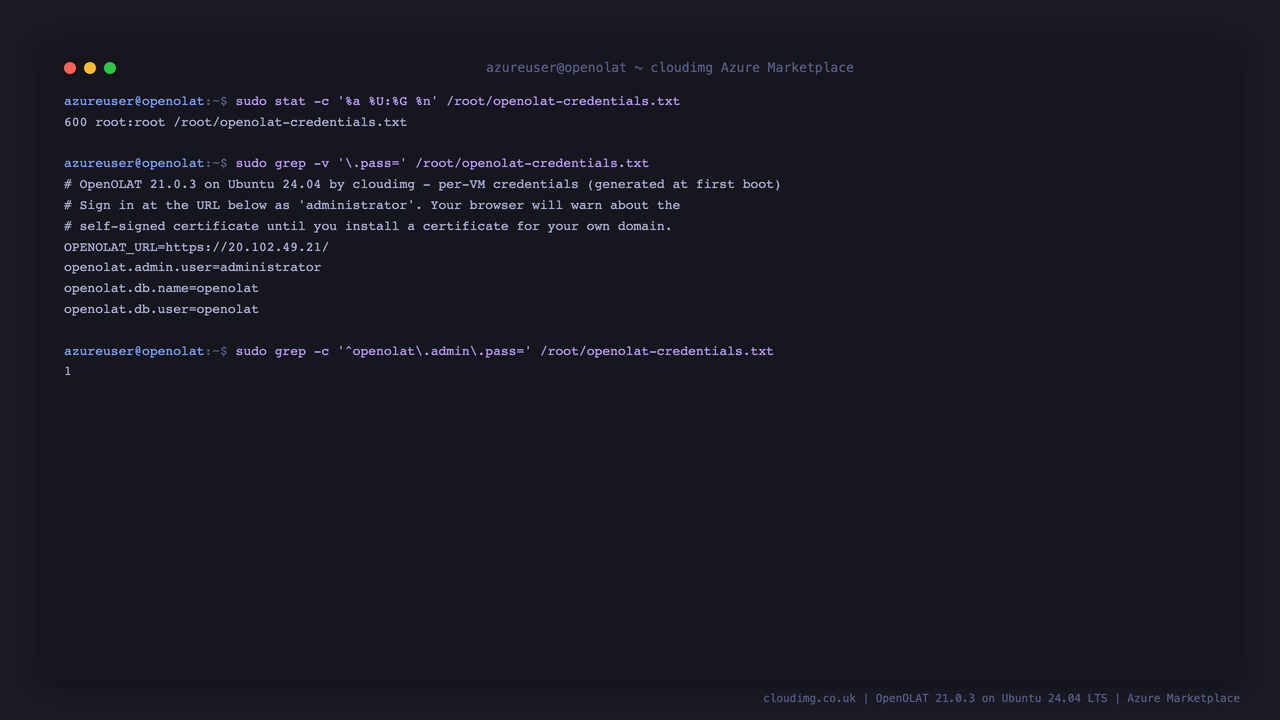Click the red close window dot
The image size is (1280, 720).
(x=70, y=68)
